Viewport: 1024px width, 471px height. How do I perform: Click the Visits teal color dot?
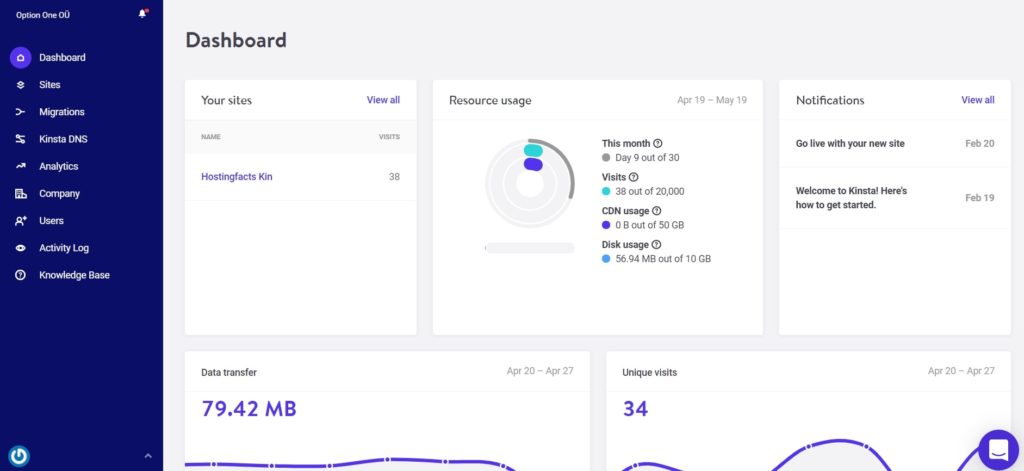click(606, 191)
